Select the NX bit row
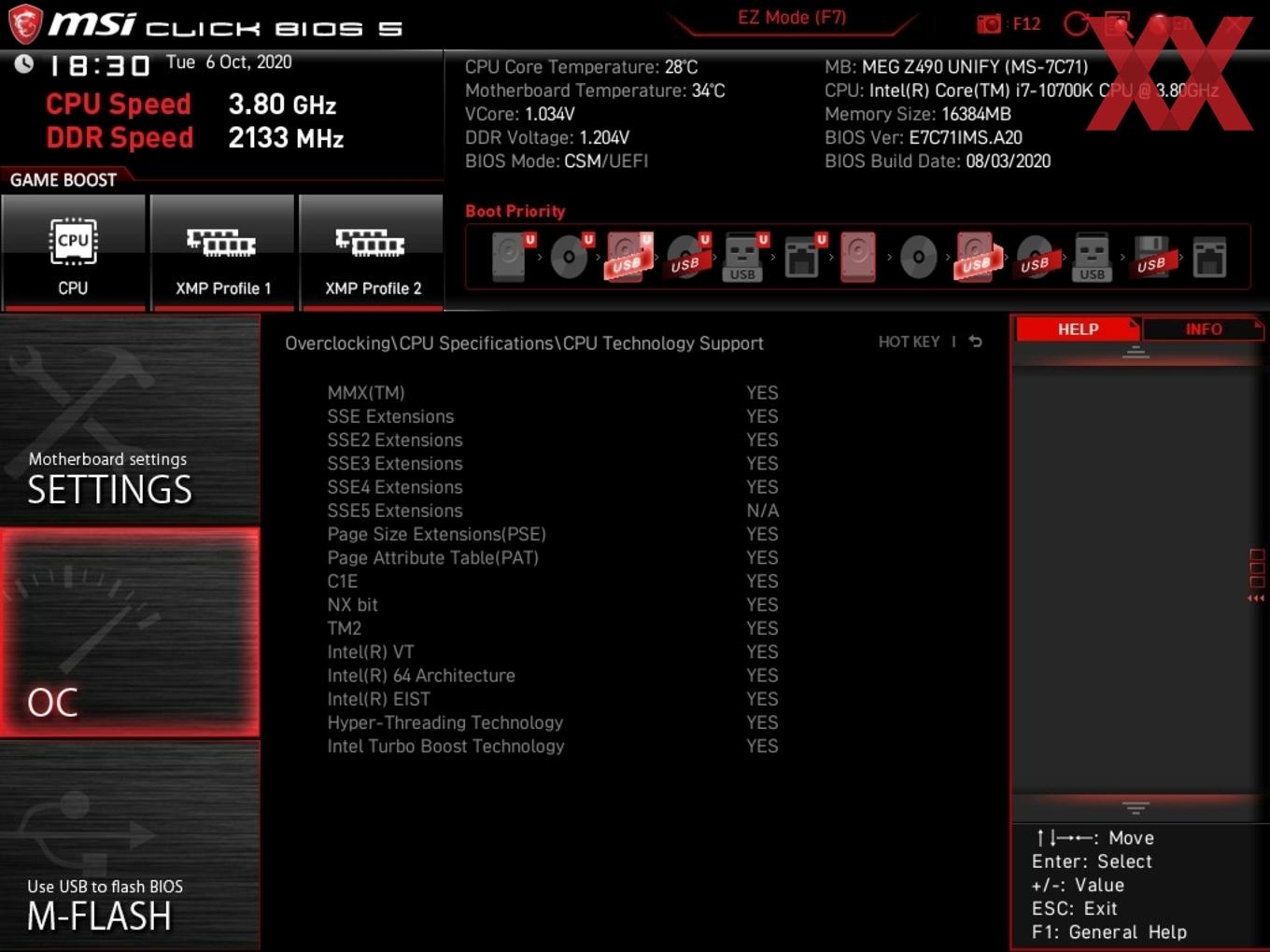Image resolution: width=1270 pixels, height=952 pixels. [x=553, y=605]
